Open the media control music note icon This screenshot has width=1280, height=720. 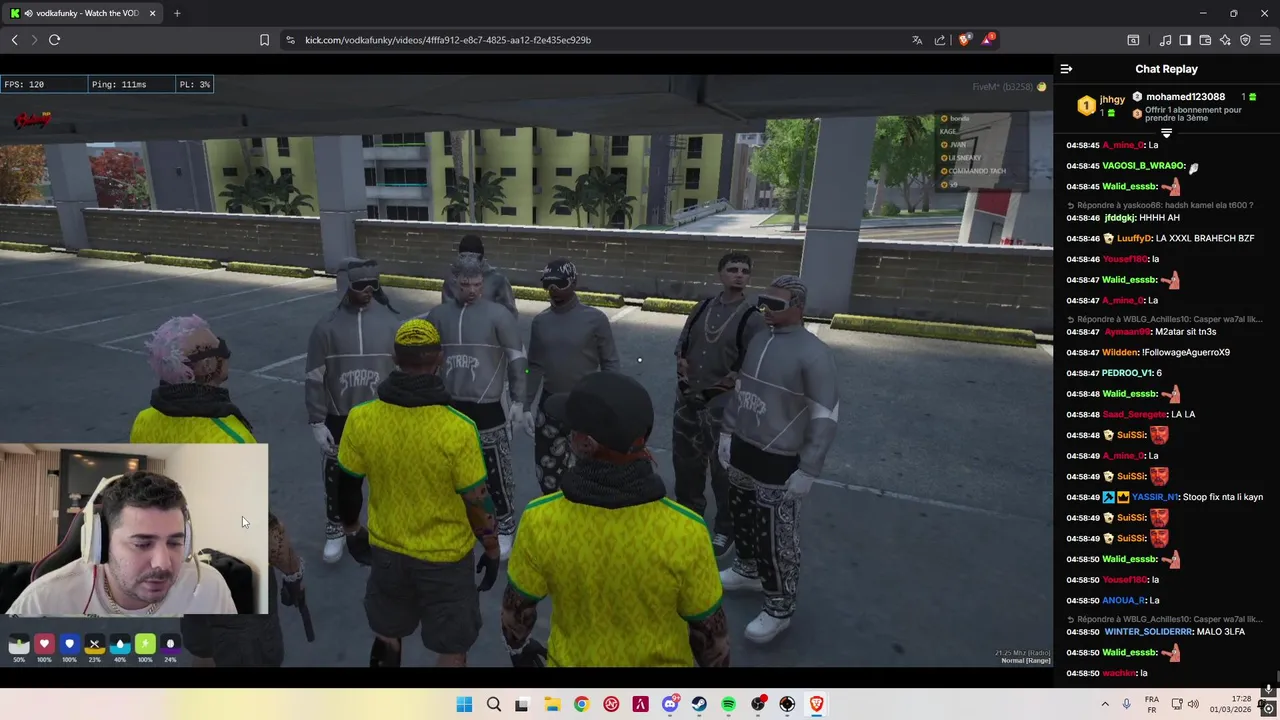[1165, 40]
